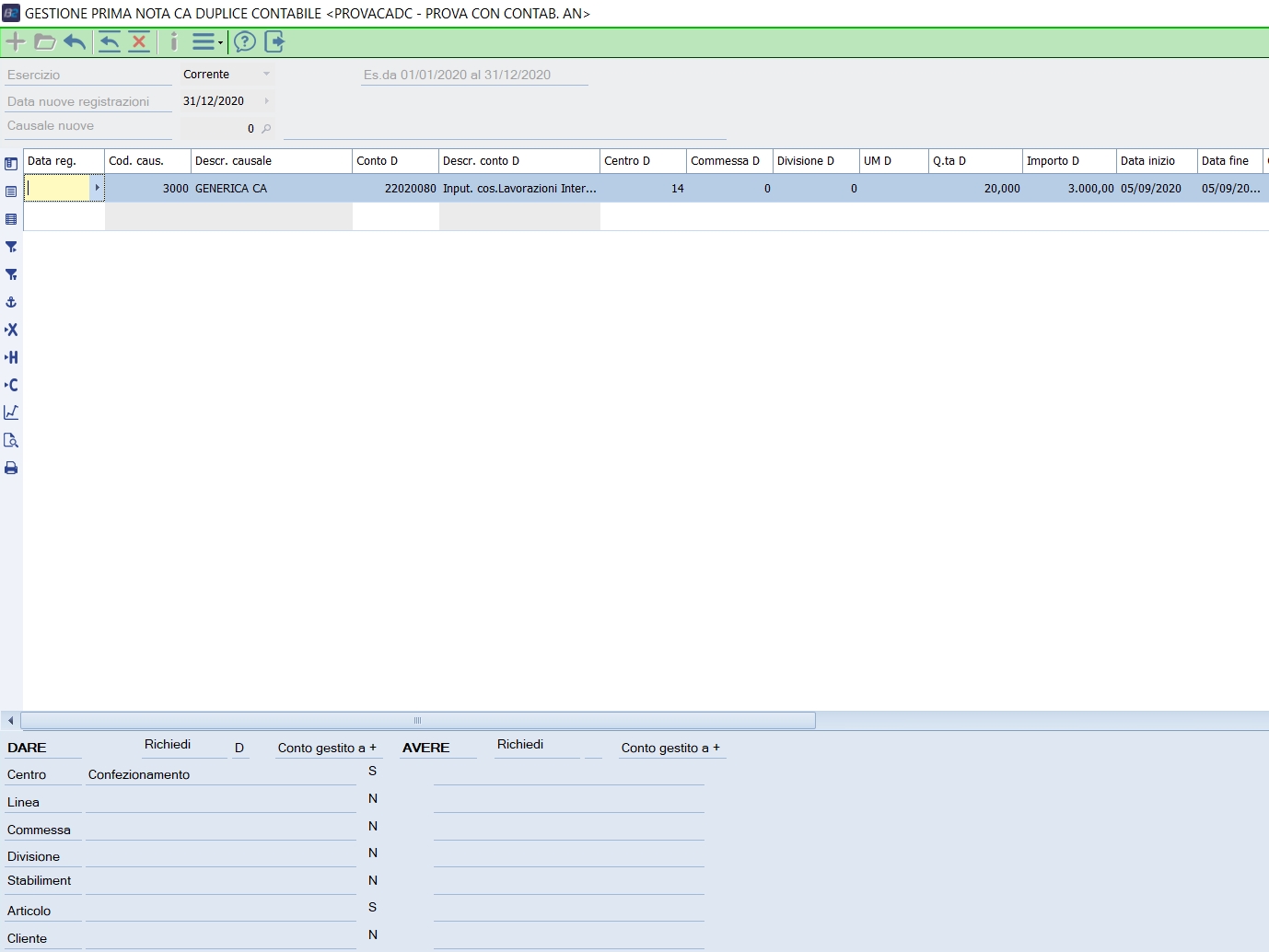The width and height of the screenshot is (1269, 952).
Task: Click the Importo D column header
Action: [1069, 161]
